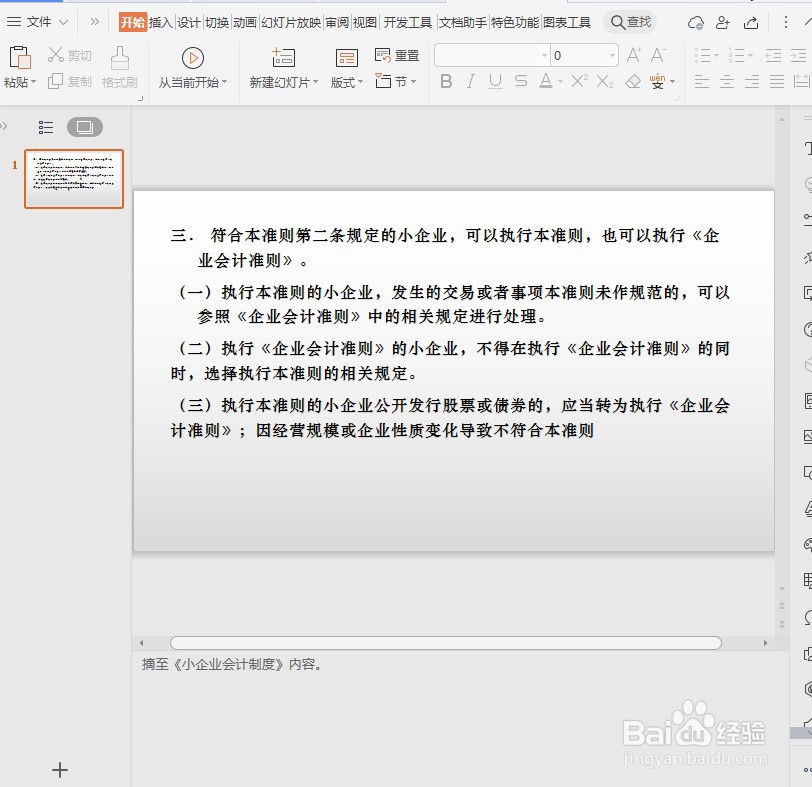This screenshot has height=787, width=812.
Task: Click the collaboration user icon
Action: pos(723,22)
